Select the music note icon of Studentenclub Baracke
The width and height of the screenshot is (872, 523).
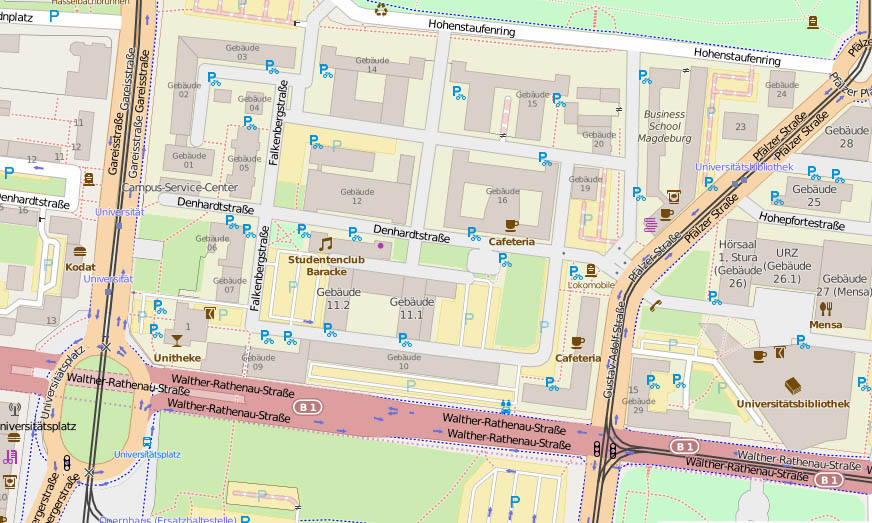pos(326,244)
